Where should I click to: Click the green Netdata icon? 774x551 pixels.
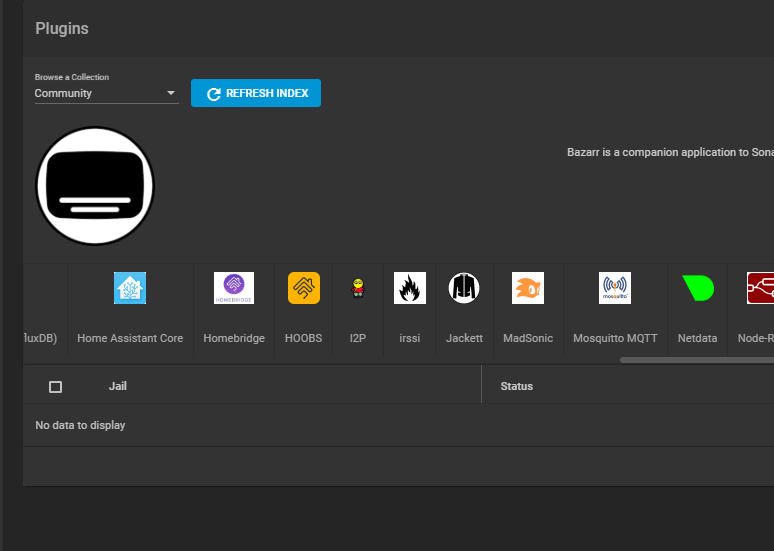click(697, 288)
